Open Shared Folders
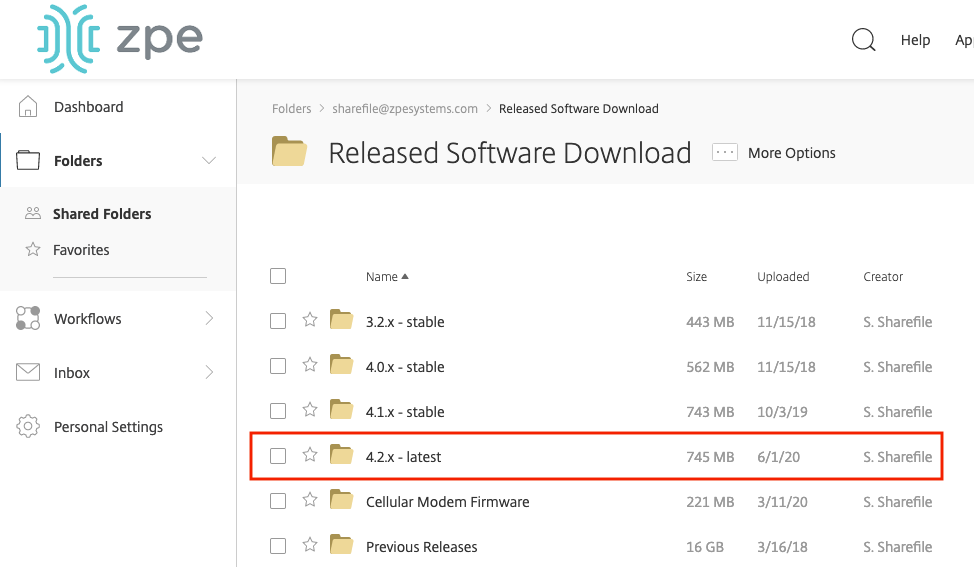The image size is (974, 567). (102, 214)
